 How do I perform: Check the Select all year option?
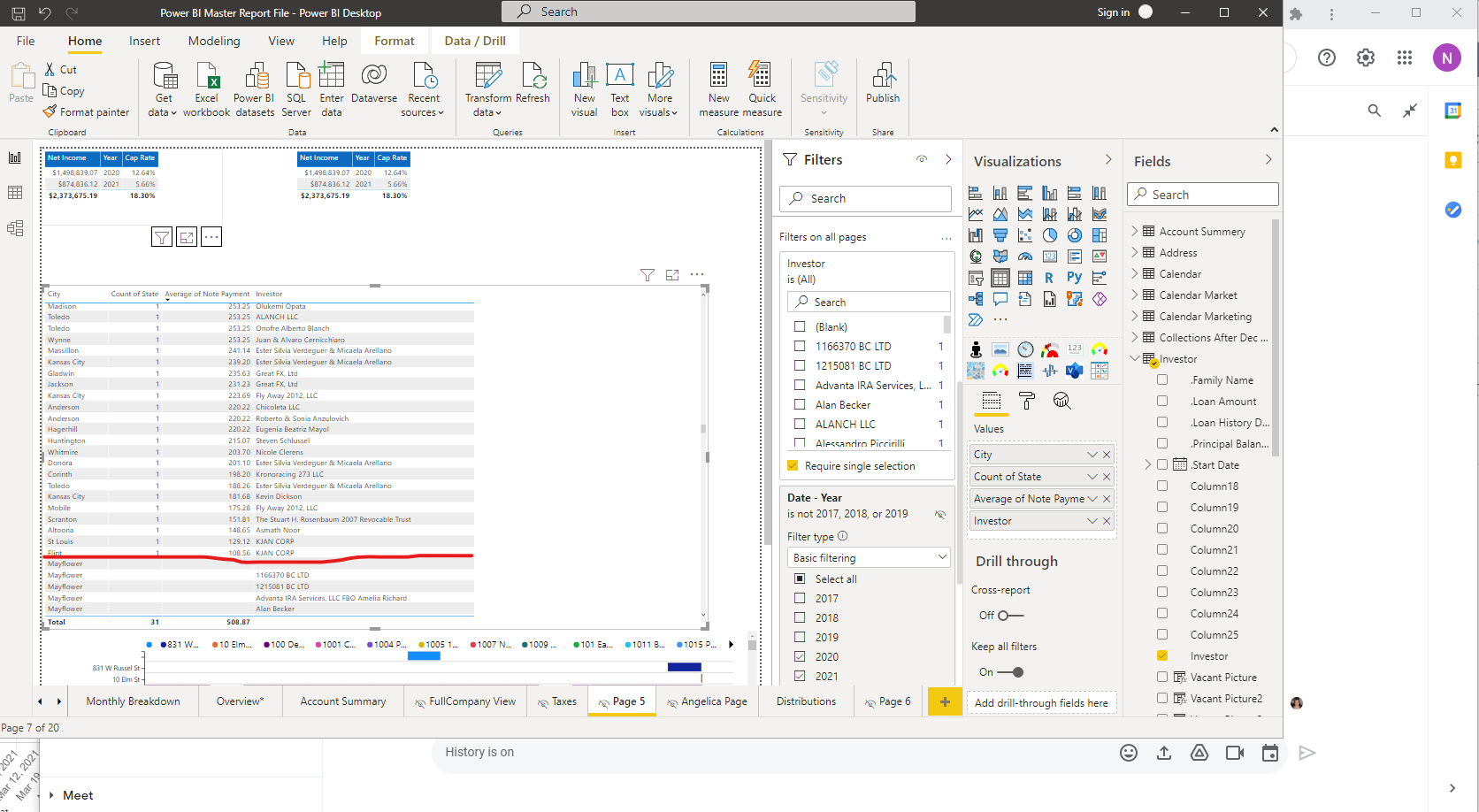click(x=800, y=578)
